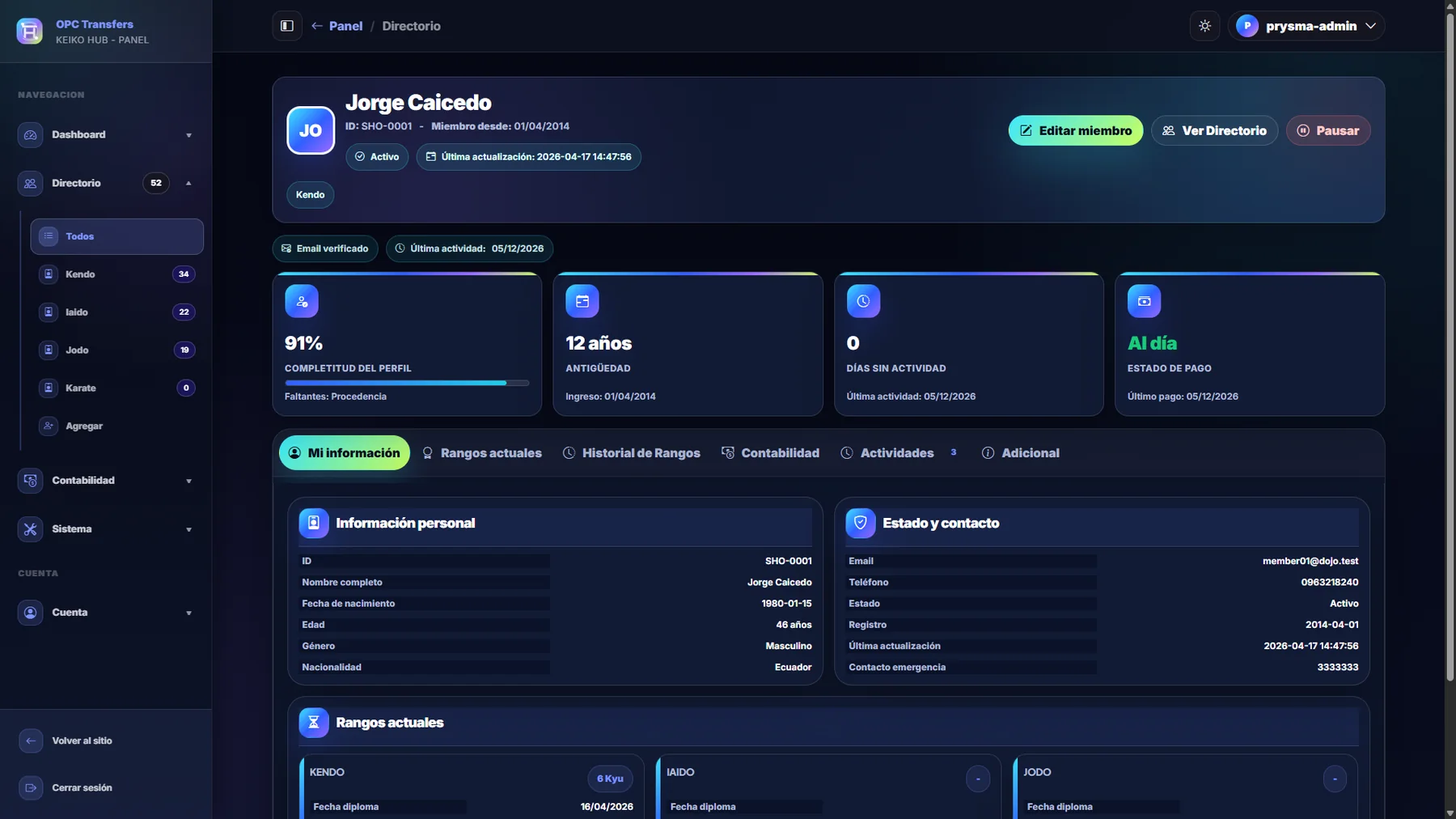Screen dimensions: 1456x819
Task: Click the Cerrar sesión link text
Action: (x=82, y=787)
